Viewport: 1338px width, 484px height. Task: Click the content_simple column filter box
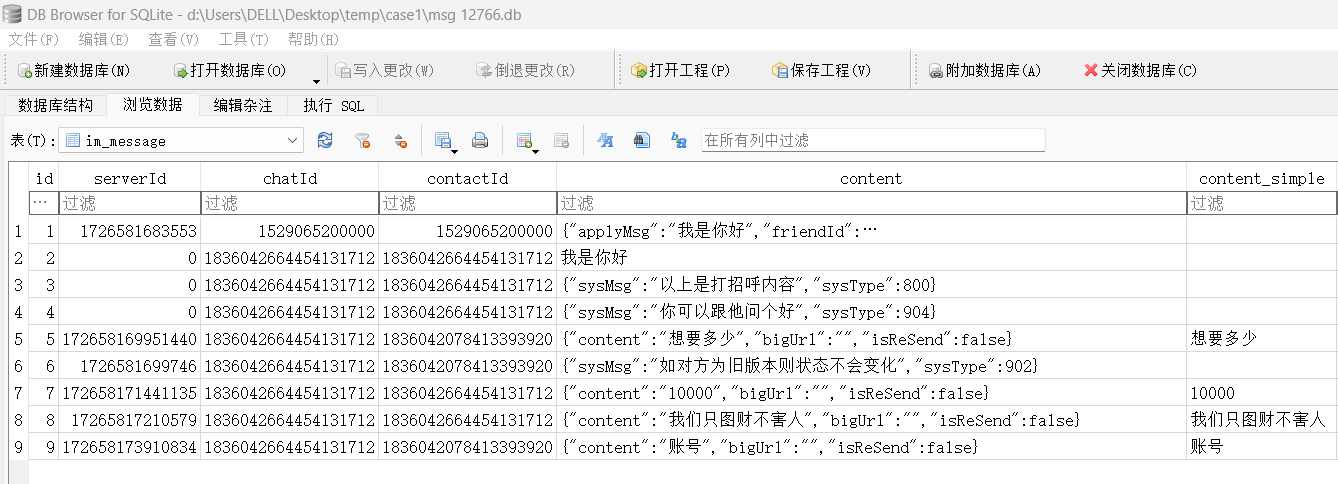[x=1262, y=203]
